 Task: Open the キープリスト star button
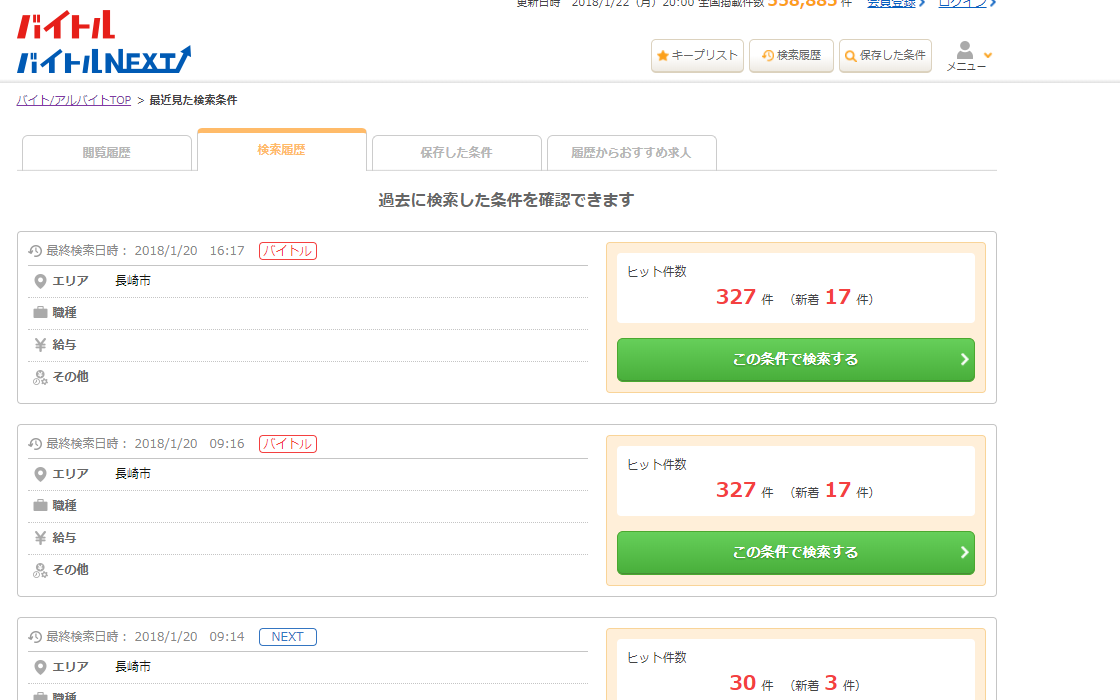[x=697, y=56]
